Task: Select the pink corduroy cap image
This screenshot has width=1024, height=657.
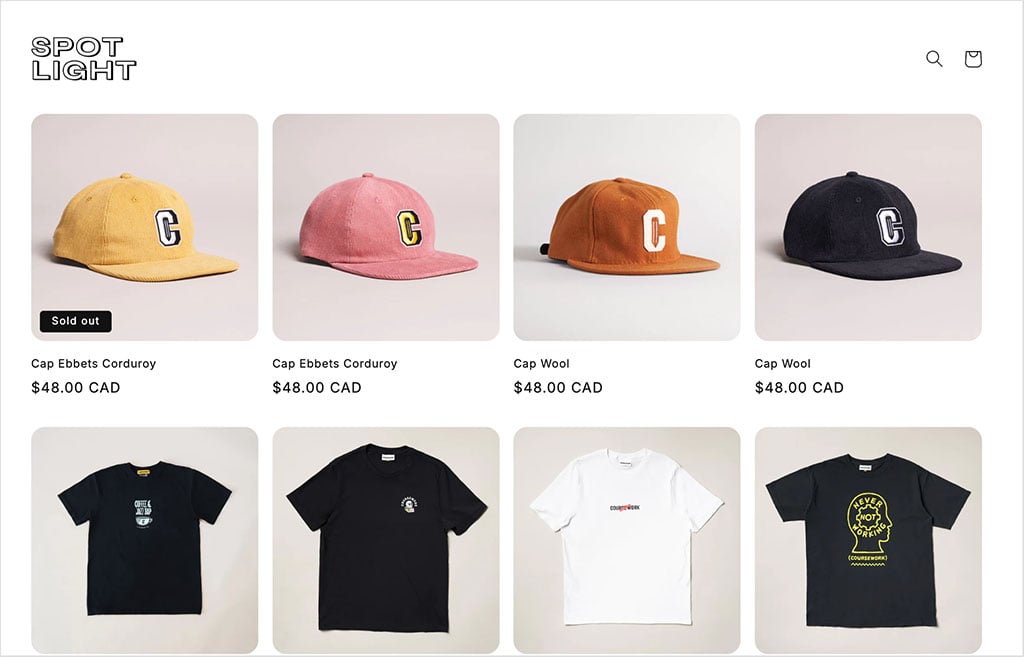Action: pyautogui.click(x=386, y=227)
